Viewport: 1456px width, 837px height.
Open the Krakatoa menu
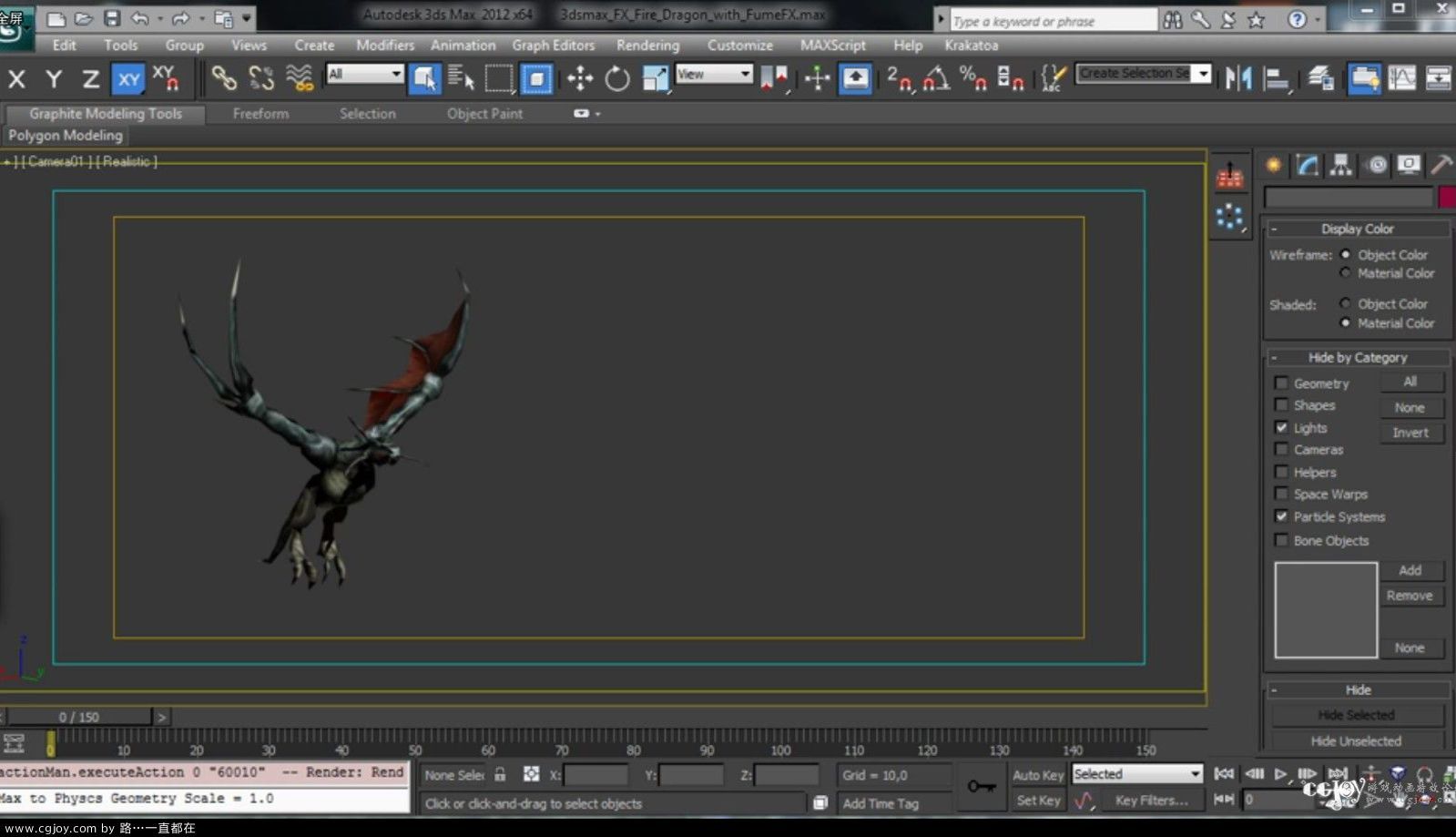(972, 45)
